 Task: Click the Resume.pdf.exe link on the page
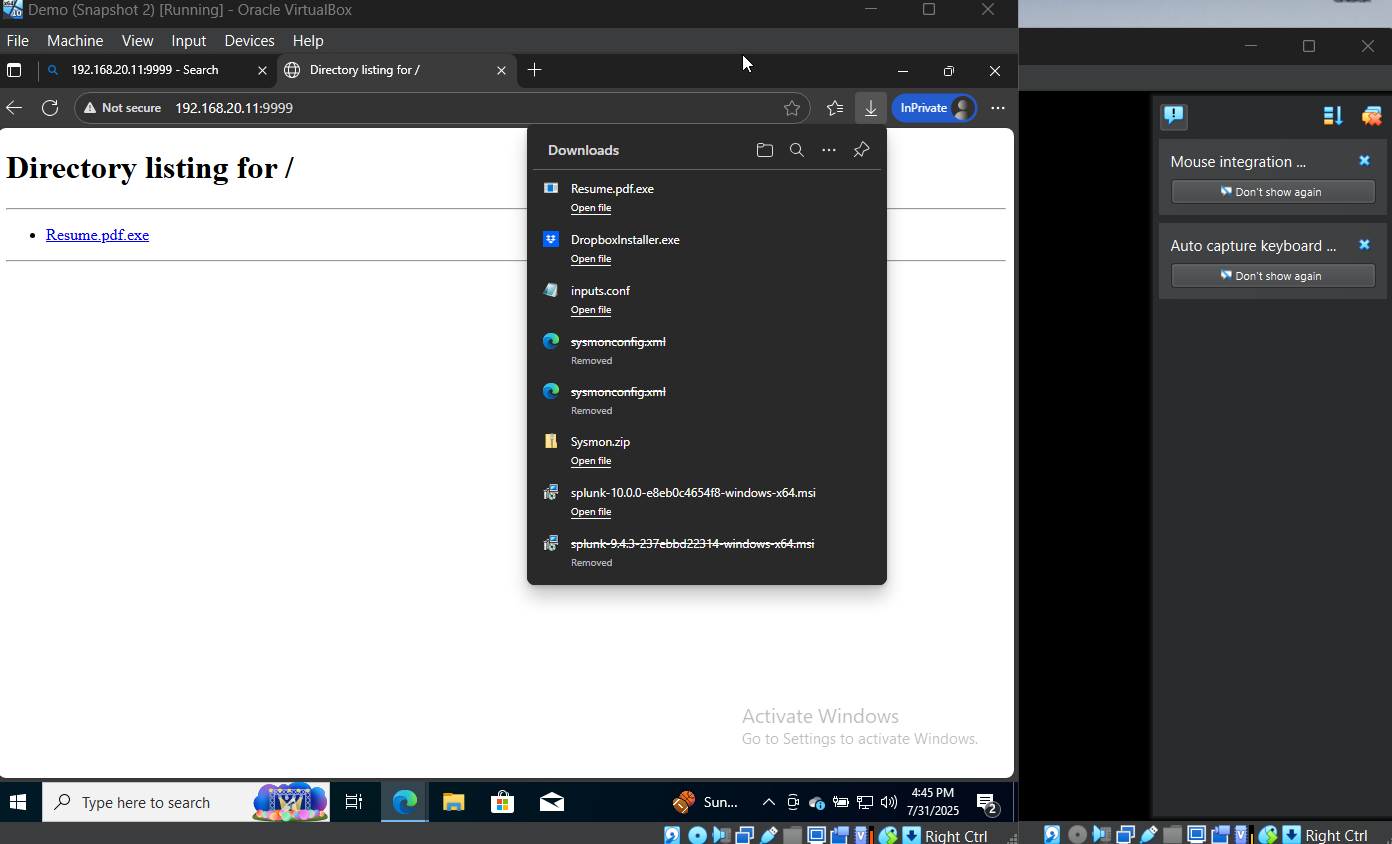click(x=97, y=234)
